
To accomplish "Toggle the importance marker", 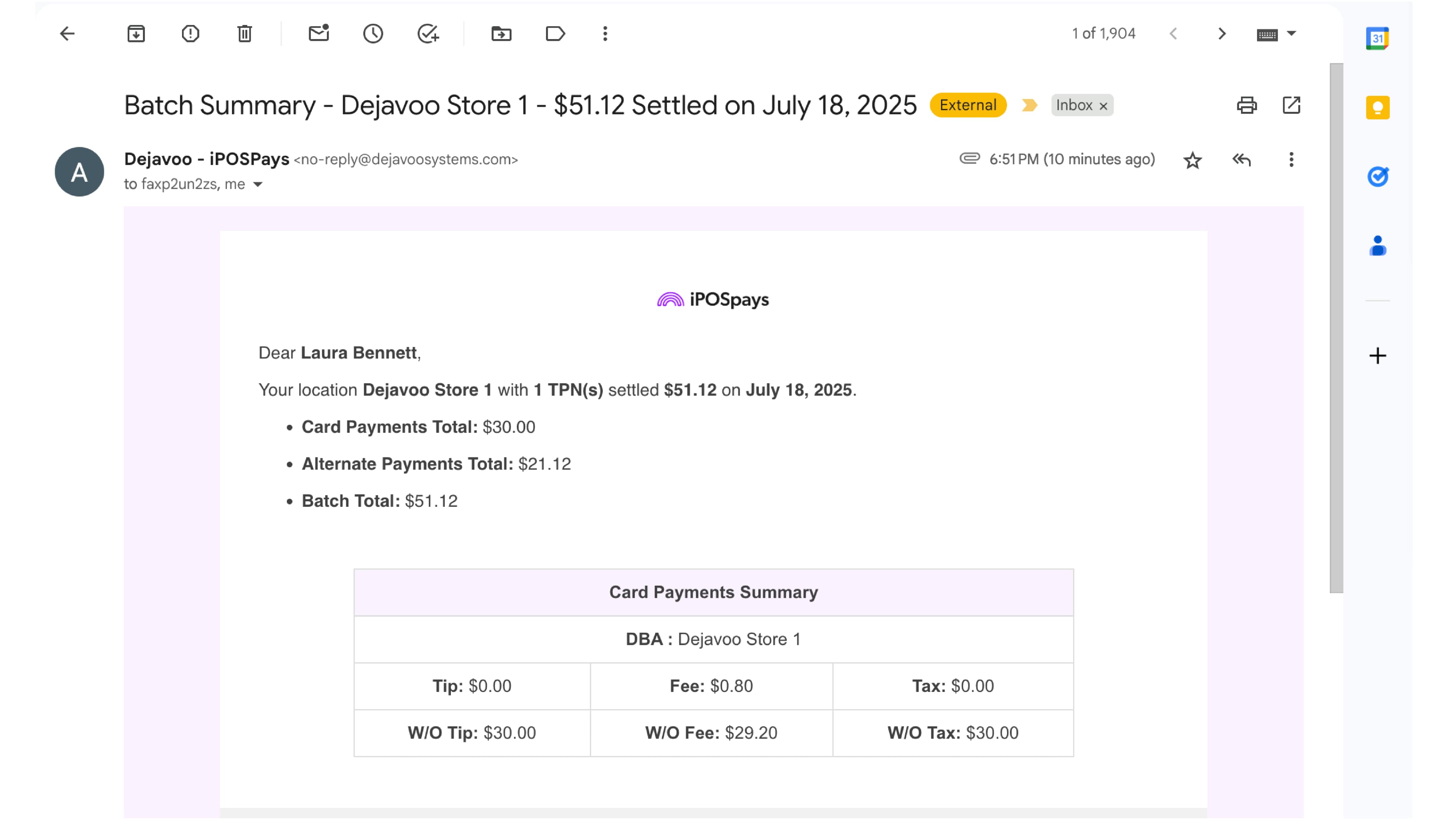I will pos(1029,105).
